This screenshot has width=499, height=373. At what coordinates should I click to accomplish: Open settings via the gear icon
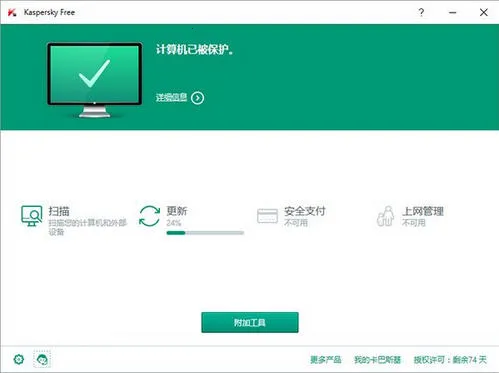pos(19,359)
